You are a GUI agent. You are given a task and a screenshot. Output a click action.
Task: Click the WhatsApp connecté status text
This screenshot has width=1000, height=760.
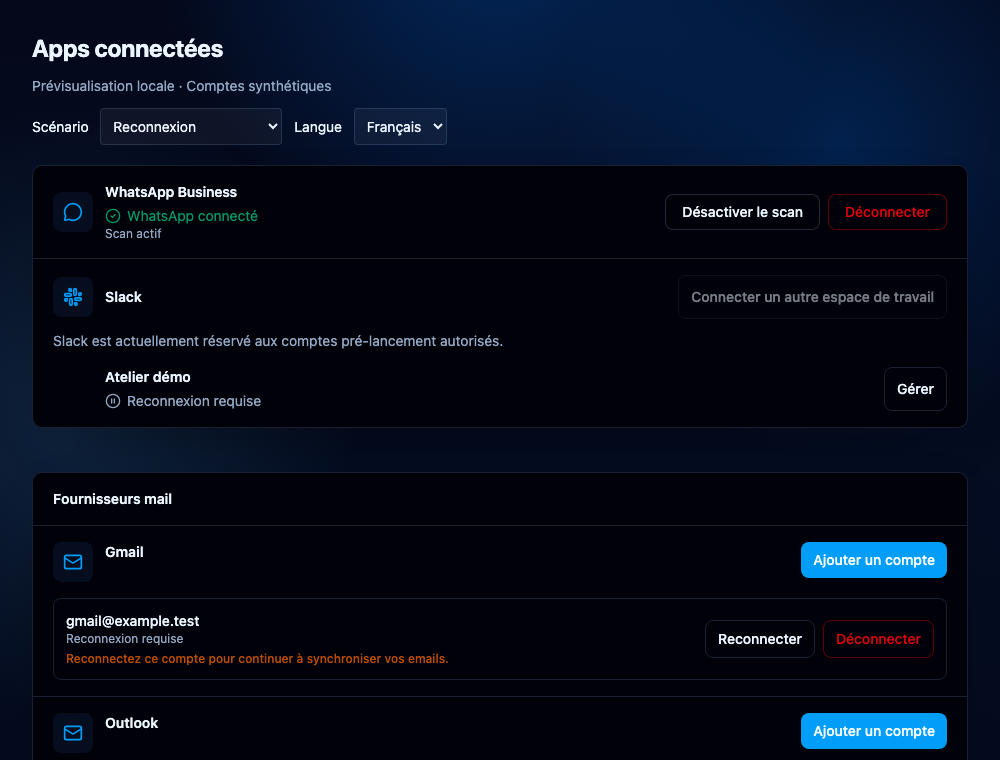(193, 216)
